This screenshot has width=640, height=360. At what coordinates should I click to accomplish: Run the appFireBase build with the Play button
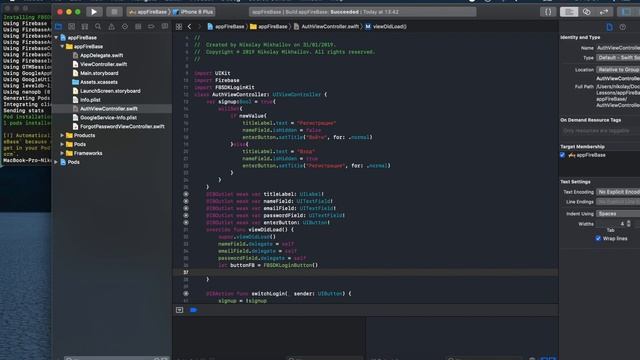(x=94, y=12)
